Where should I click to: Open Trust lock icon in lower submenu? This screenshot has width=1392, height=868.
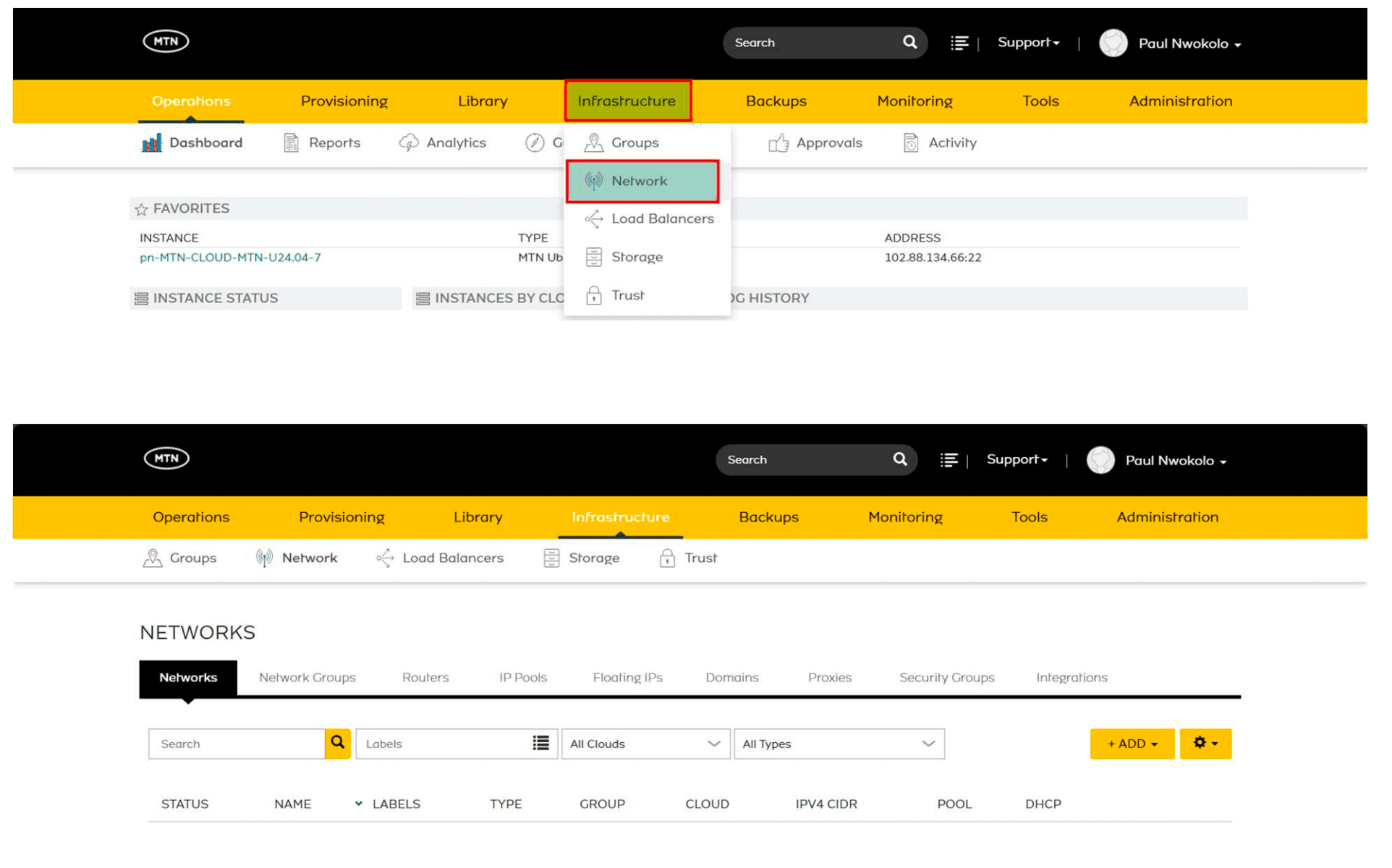667,558
